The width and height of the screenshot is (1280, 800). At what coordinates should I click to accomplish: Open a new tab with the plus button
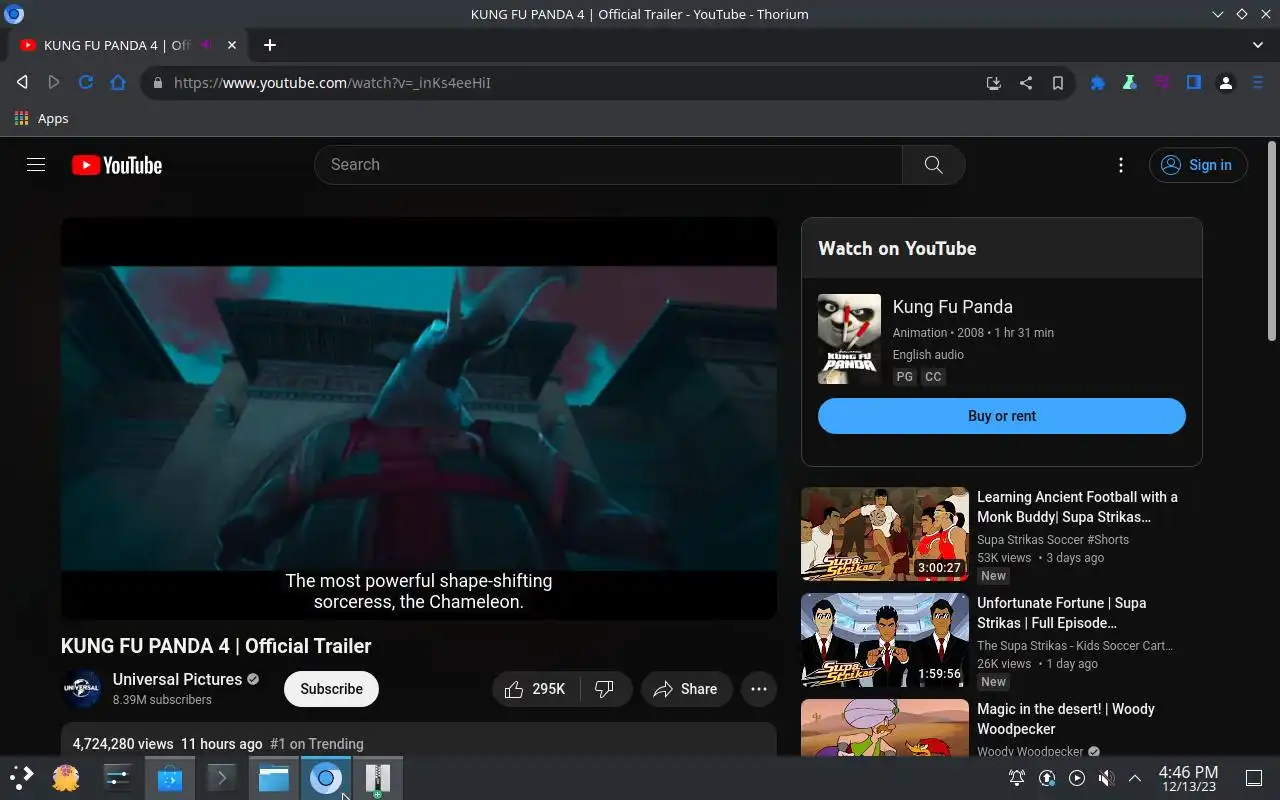[x=269, y=45]
